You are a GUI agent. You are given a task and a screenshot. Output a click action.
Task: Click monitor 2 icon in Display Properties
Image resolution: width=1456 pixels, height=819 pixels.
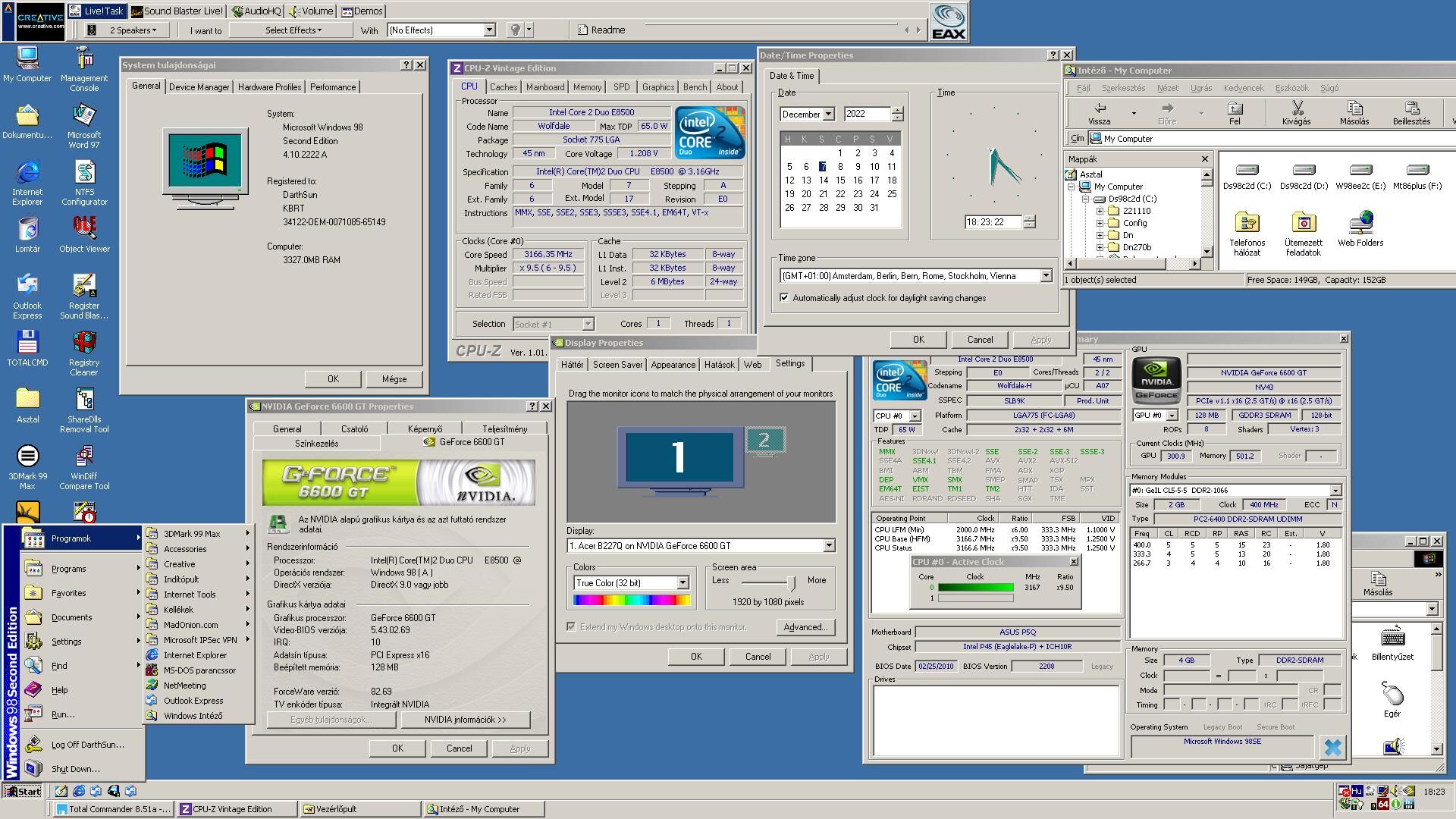(764, 440)
